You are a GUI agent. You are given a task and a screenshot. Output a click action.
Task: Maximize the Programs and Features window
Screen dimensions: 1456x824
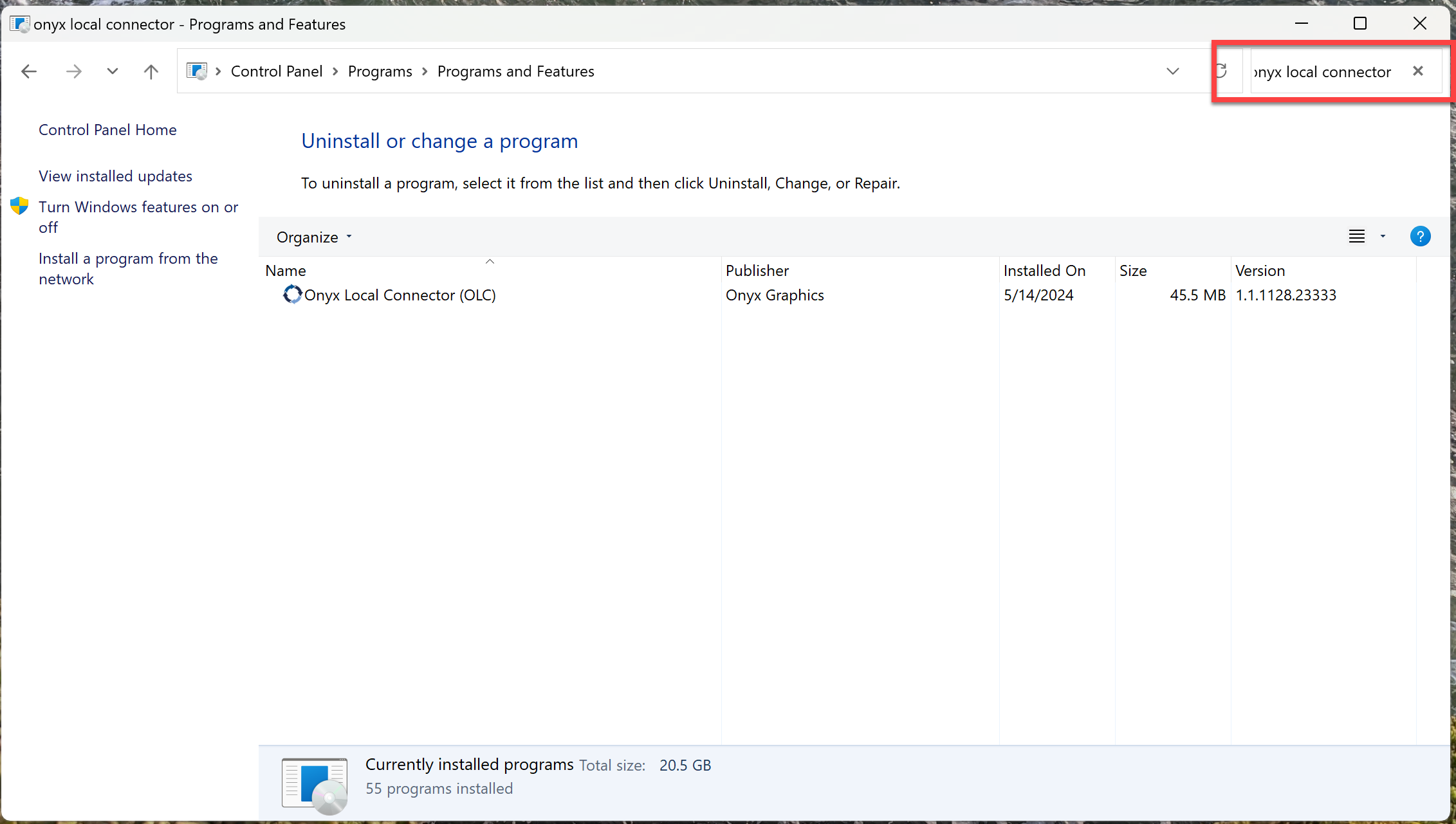(x=1360, y=24)
